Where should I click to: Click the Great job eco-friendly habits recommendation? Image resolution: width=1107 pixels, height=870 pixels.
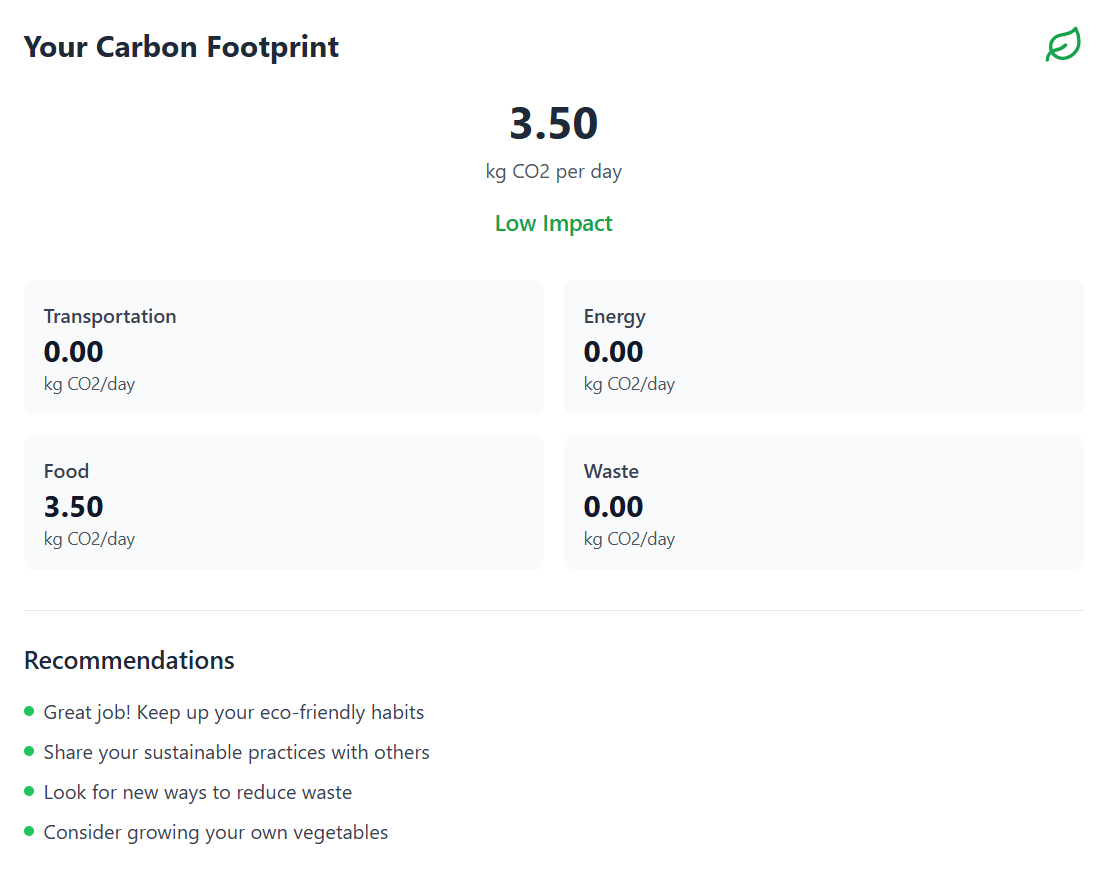click(x=234, y=712)
